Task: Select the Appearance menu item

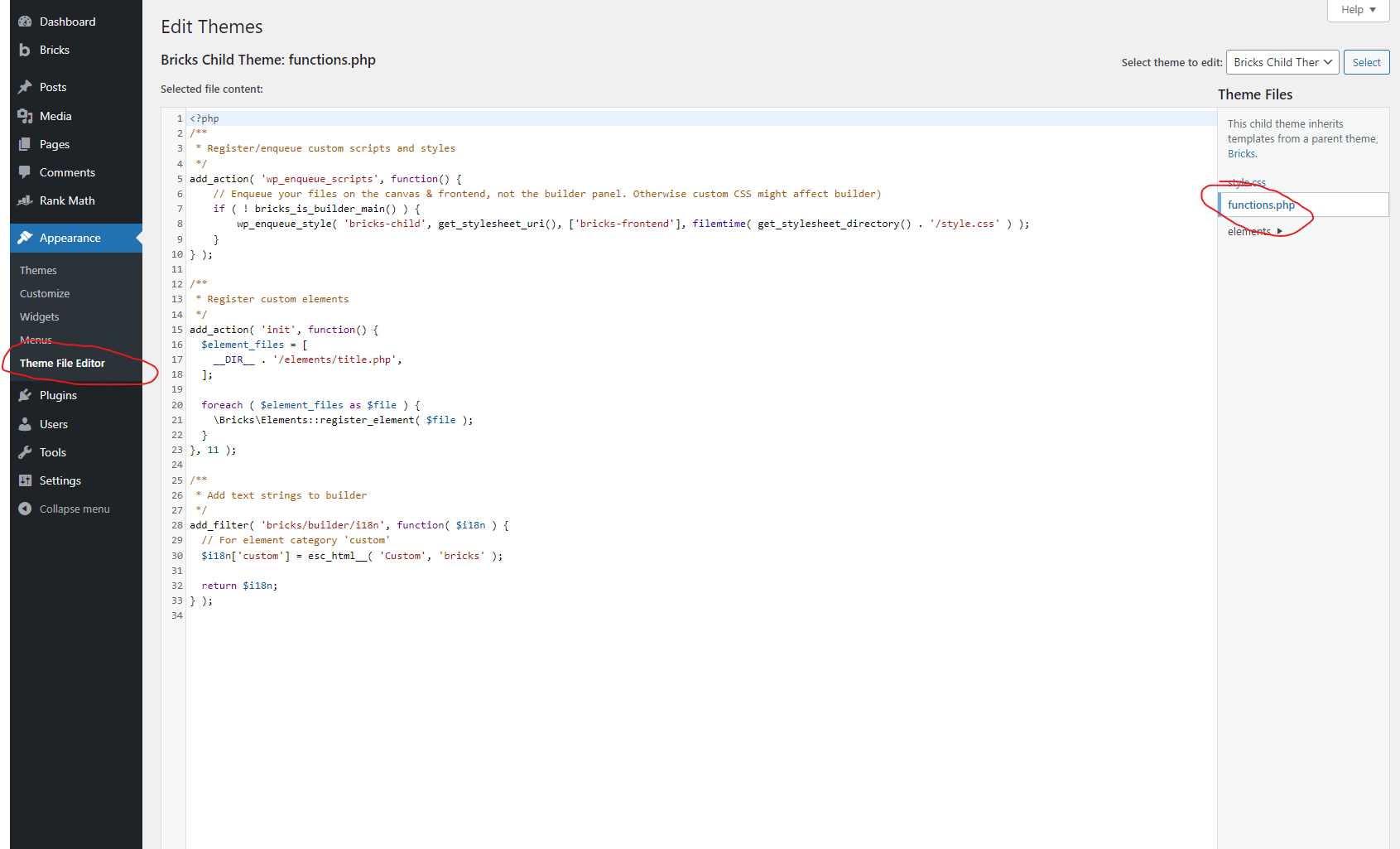Action: pyautogui.click(x=76, y=238)
